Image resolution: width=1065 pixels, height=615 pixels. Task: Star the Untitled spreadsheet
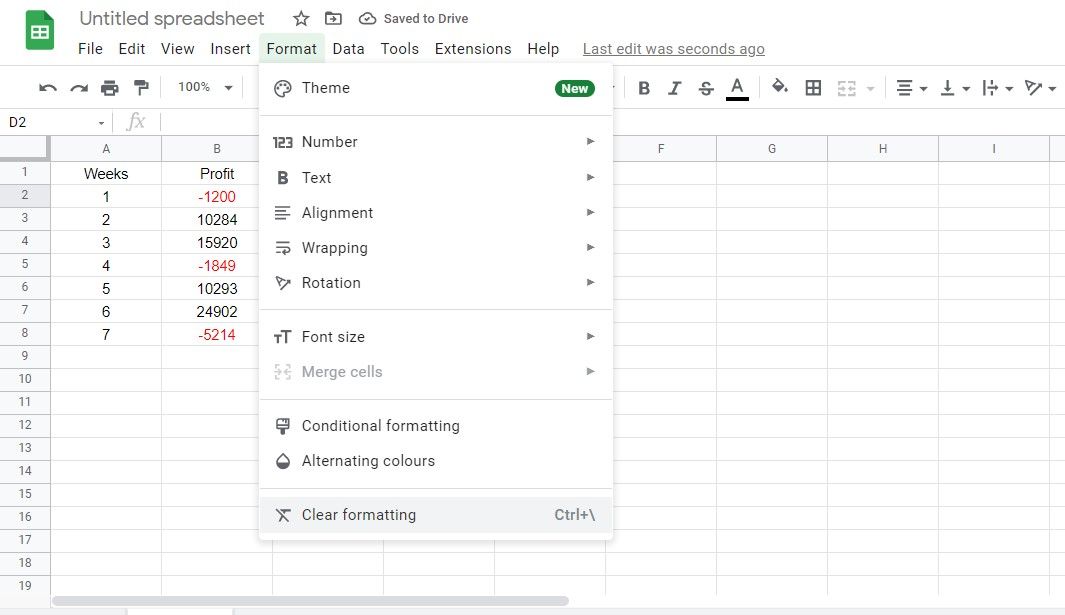[301, 19]
